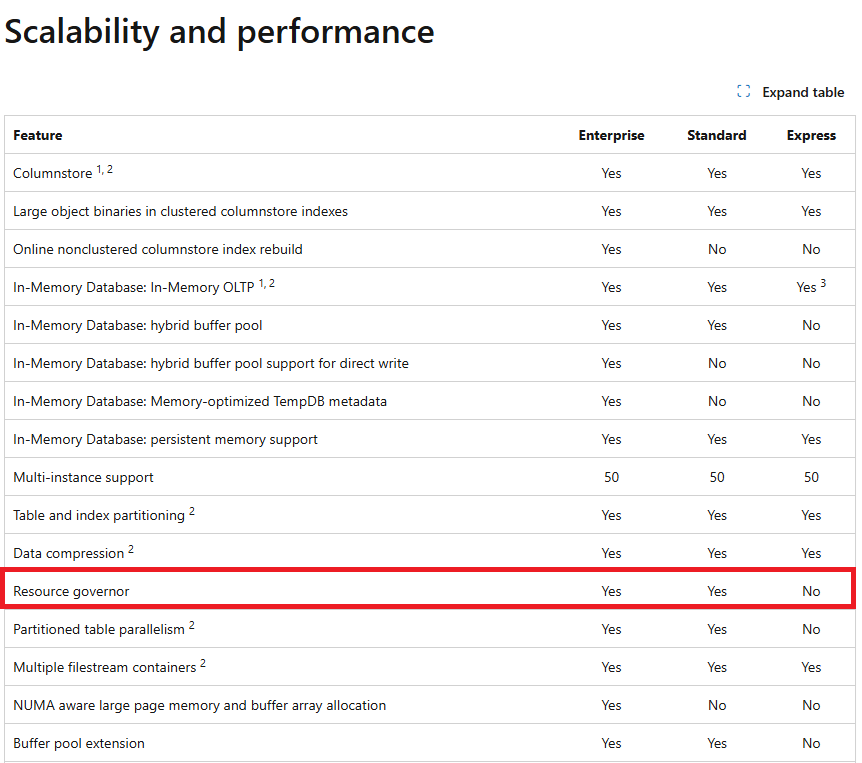Click Data compression feature text
This screenshot has height=763, width=862.
tap(69, 553)
